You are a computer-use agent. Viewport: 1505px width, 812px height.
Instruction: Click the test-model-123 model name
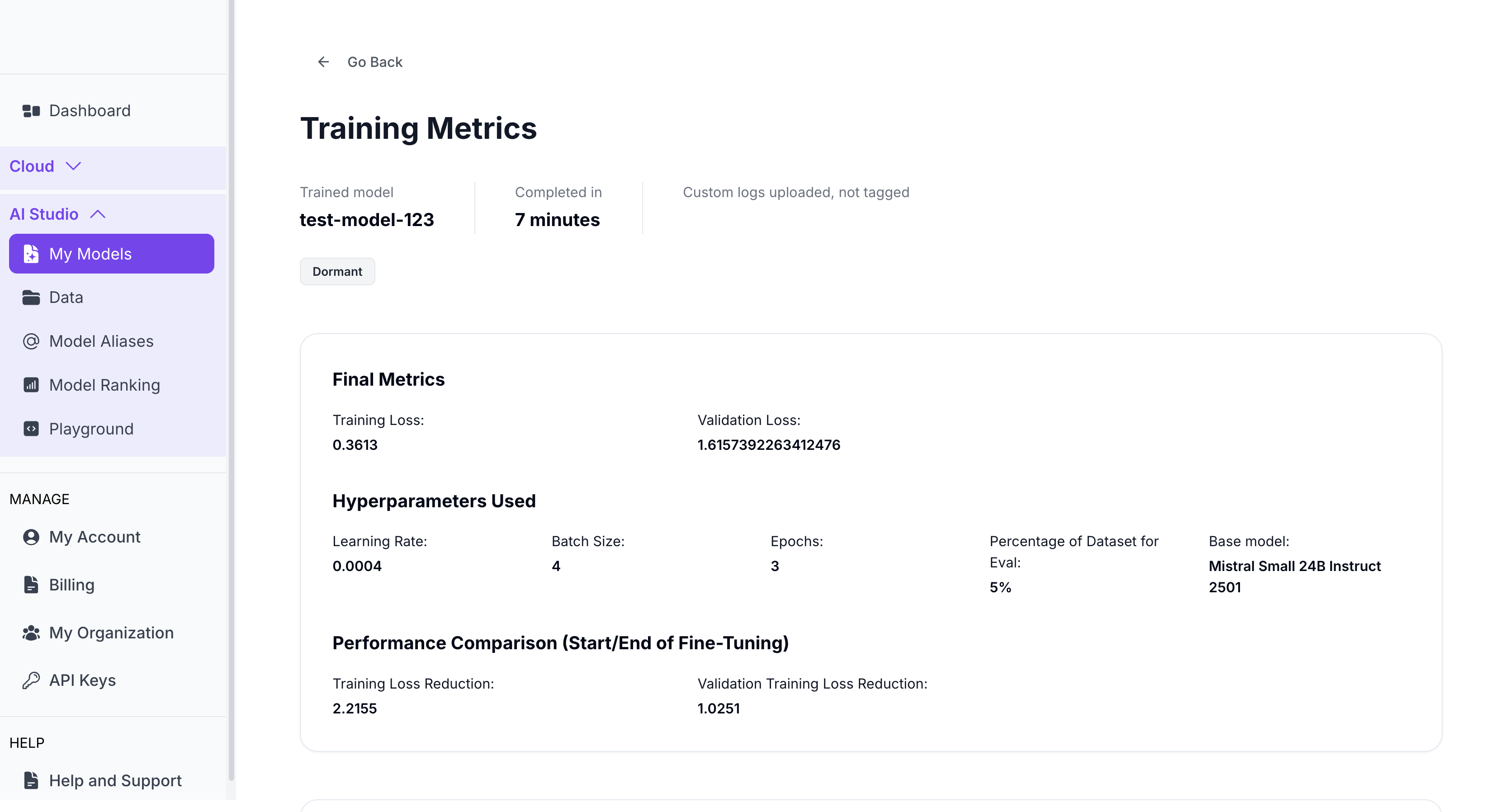[366, 220]
